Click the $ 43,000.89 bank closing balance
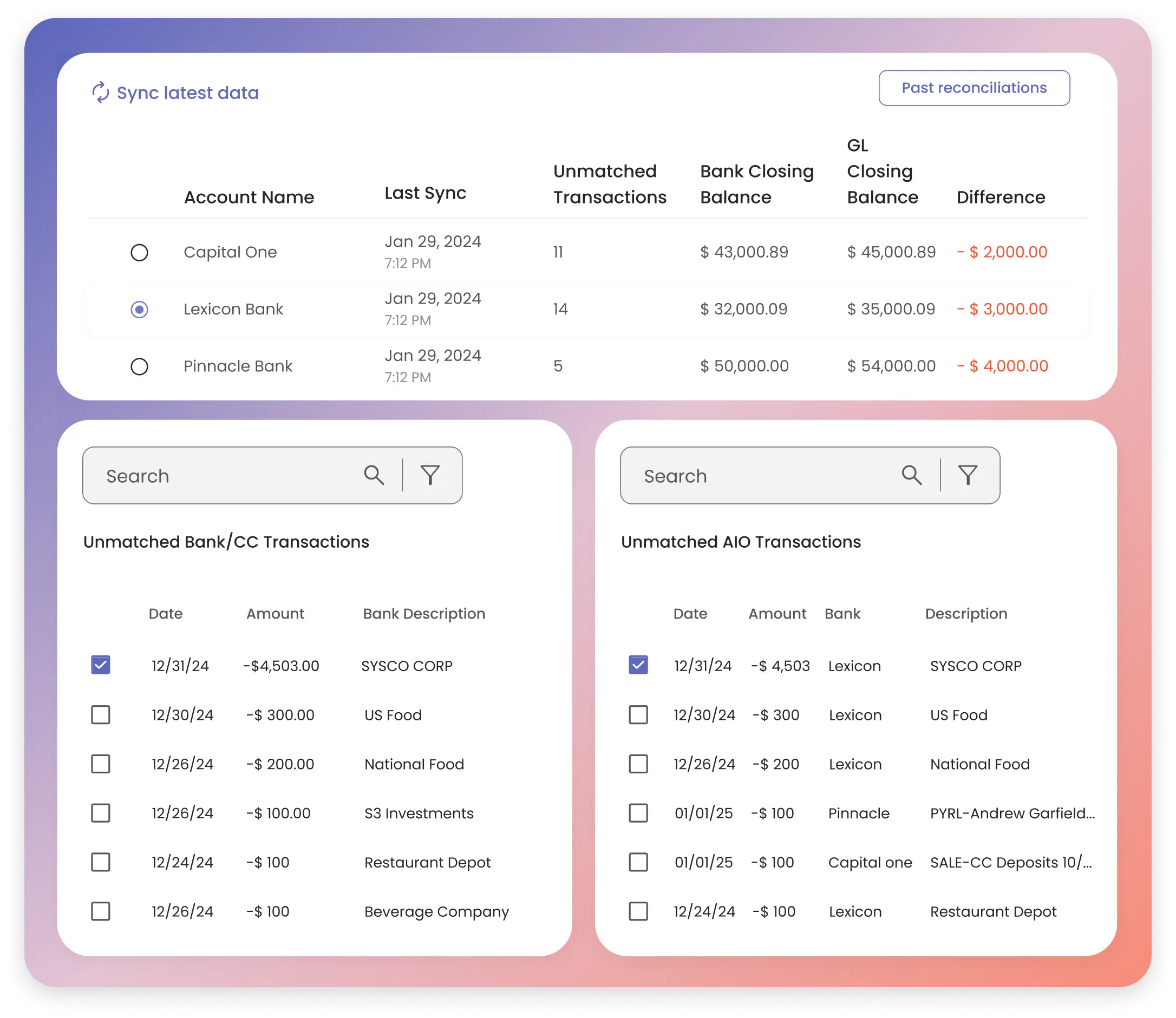The width and height of the screenshot is (1176, 1018). pos(744,252)
